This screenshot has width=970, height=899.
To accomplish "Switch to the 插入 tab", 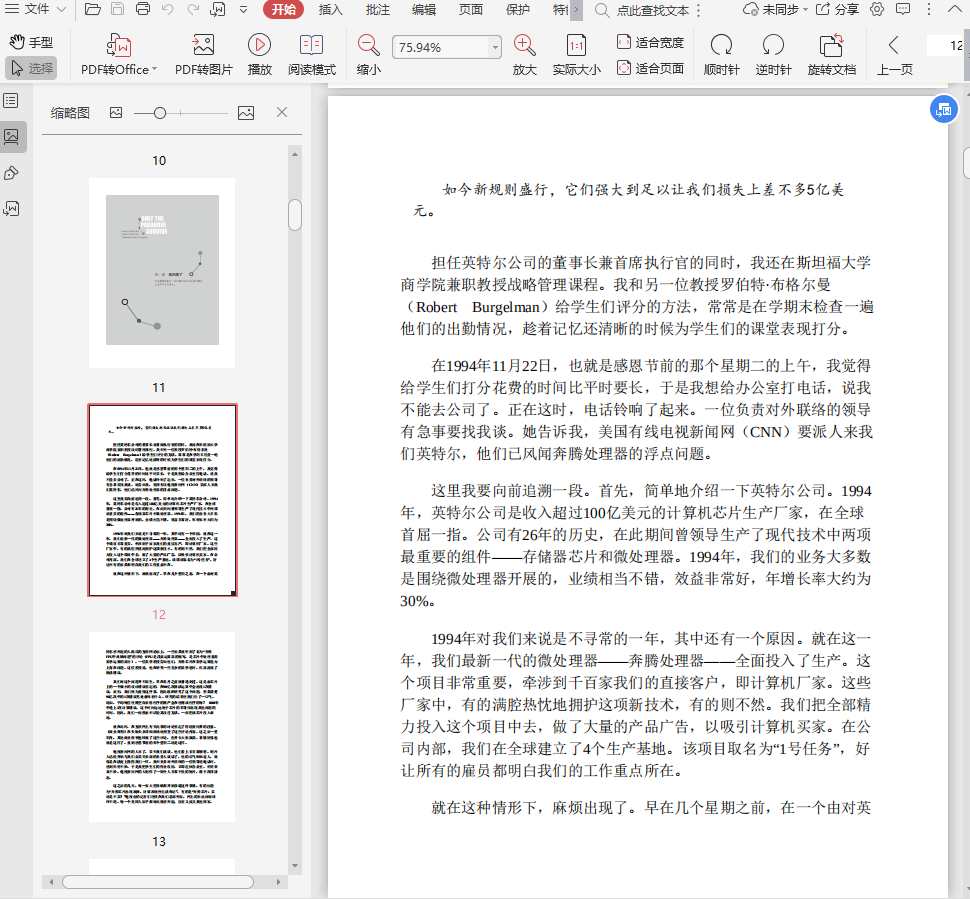I will pyautogui.click(x=330, y=9).
